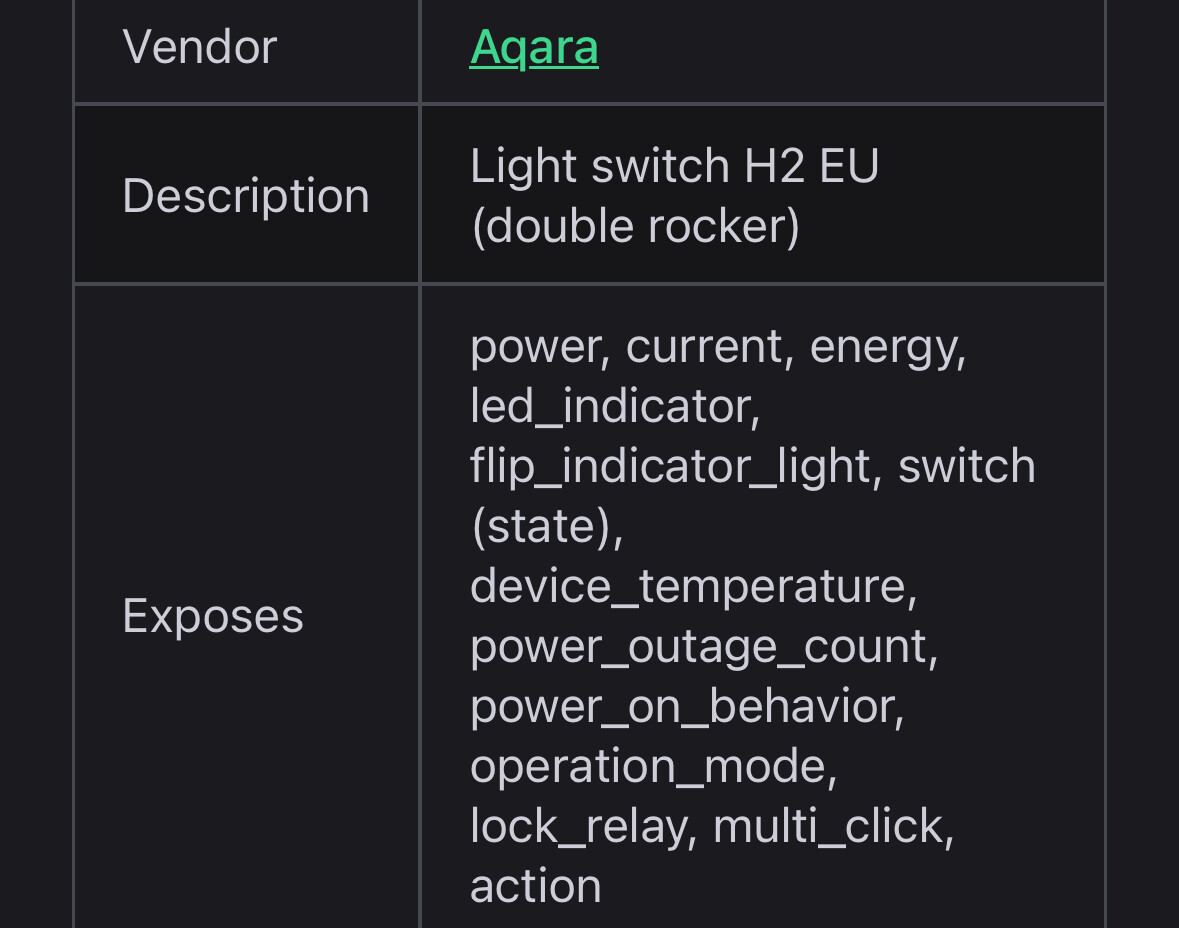Click the Description row label
Image resolution: width=1179 pixels, height=928 pixels.
pos(245,195)
